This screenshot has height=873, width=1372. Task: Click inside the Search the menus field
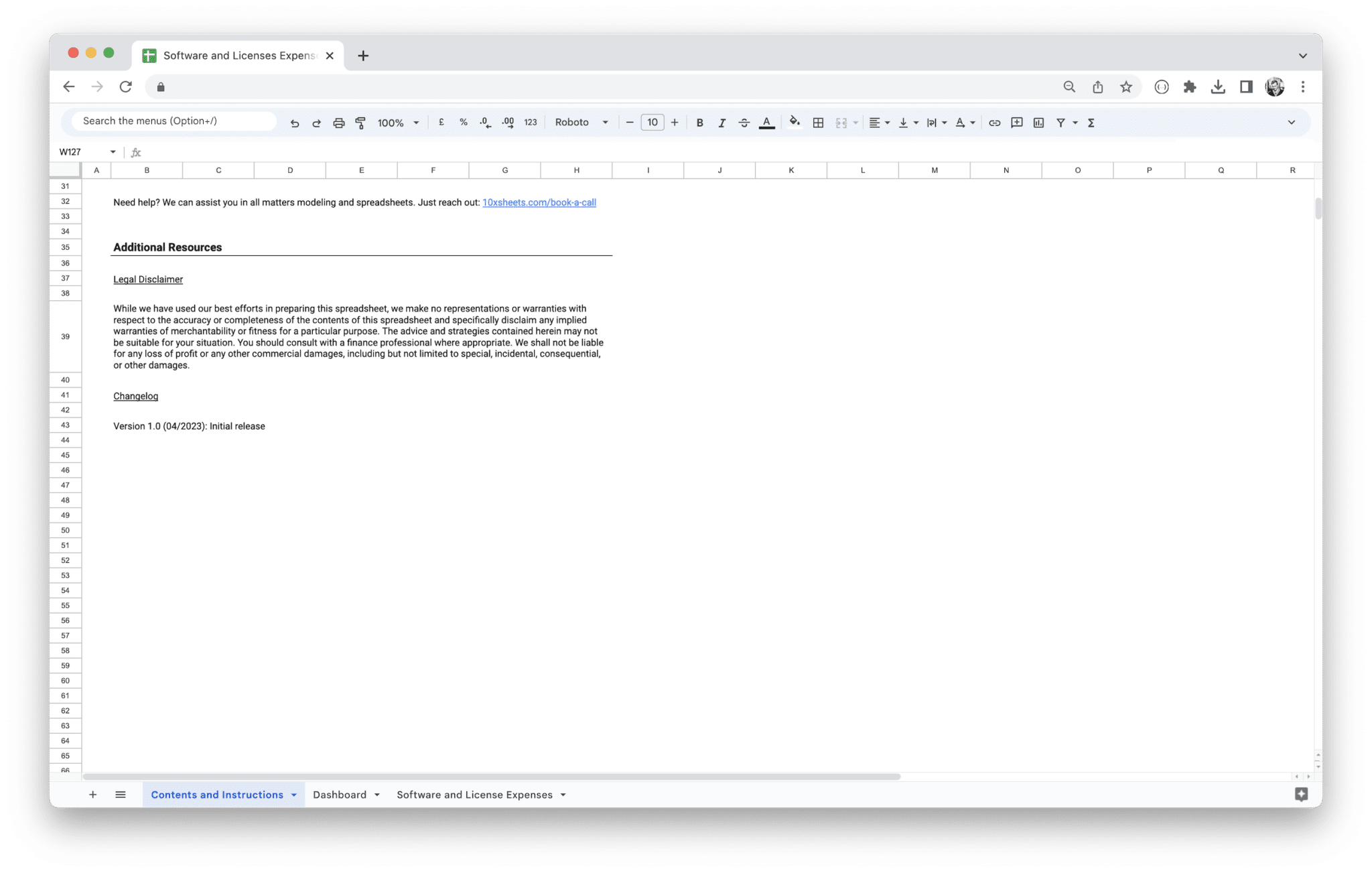coord(171,121)
